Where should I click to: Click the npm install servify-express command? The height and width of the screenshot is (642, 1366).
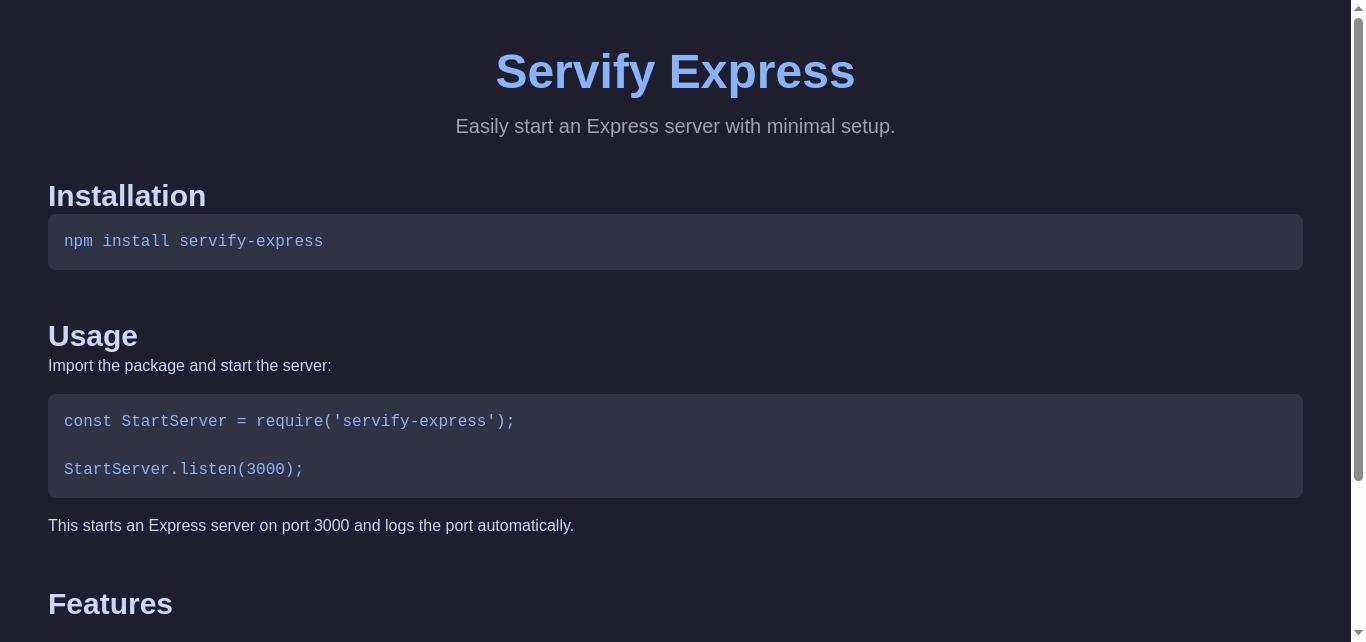tap(193, 241)
